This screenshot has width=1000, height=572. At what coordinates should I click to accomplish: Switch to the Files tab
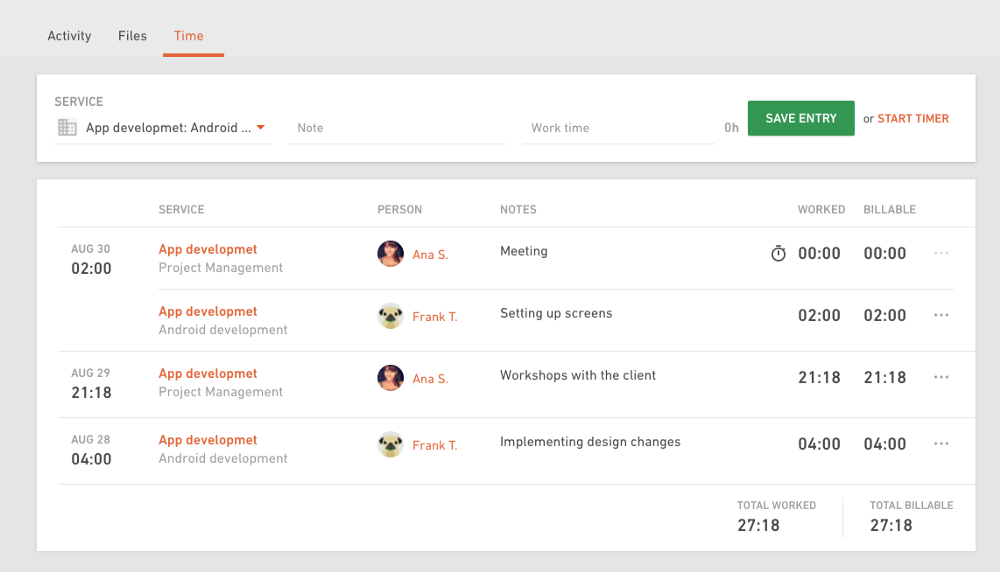pos(132,36)
